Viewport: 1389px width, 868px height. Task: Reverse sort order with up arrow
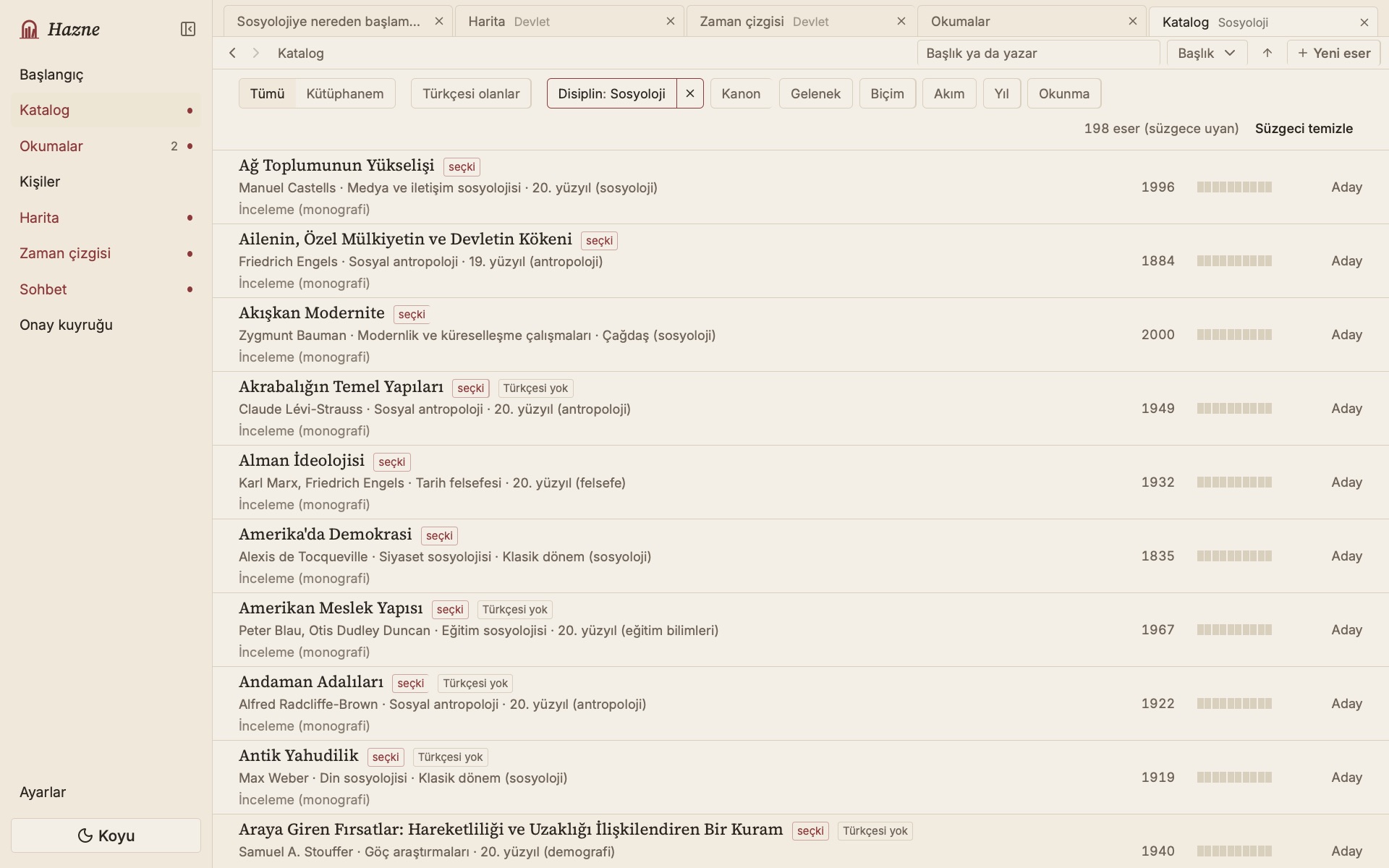pos(1267,53)
